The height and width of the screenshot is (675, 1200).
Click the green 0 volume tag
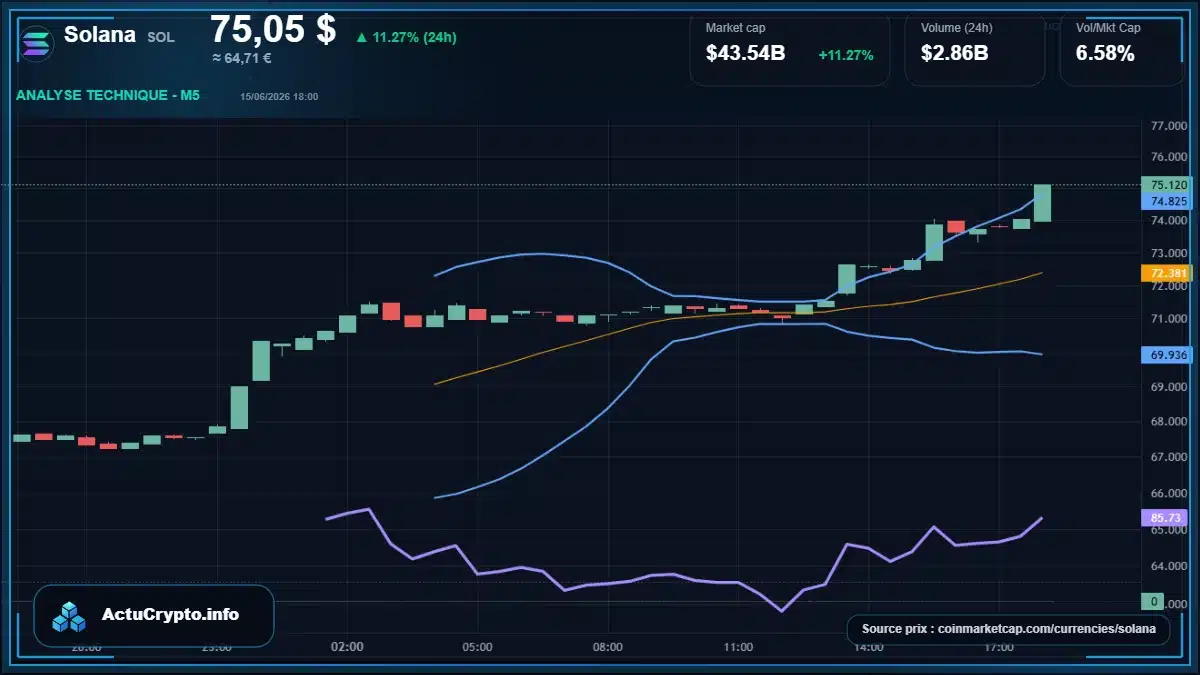pos(1153,601)
